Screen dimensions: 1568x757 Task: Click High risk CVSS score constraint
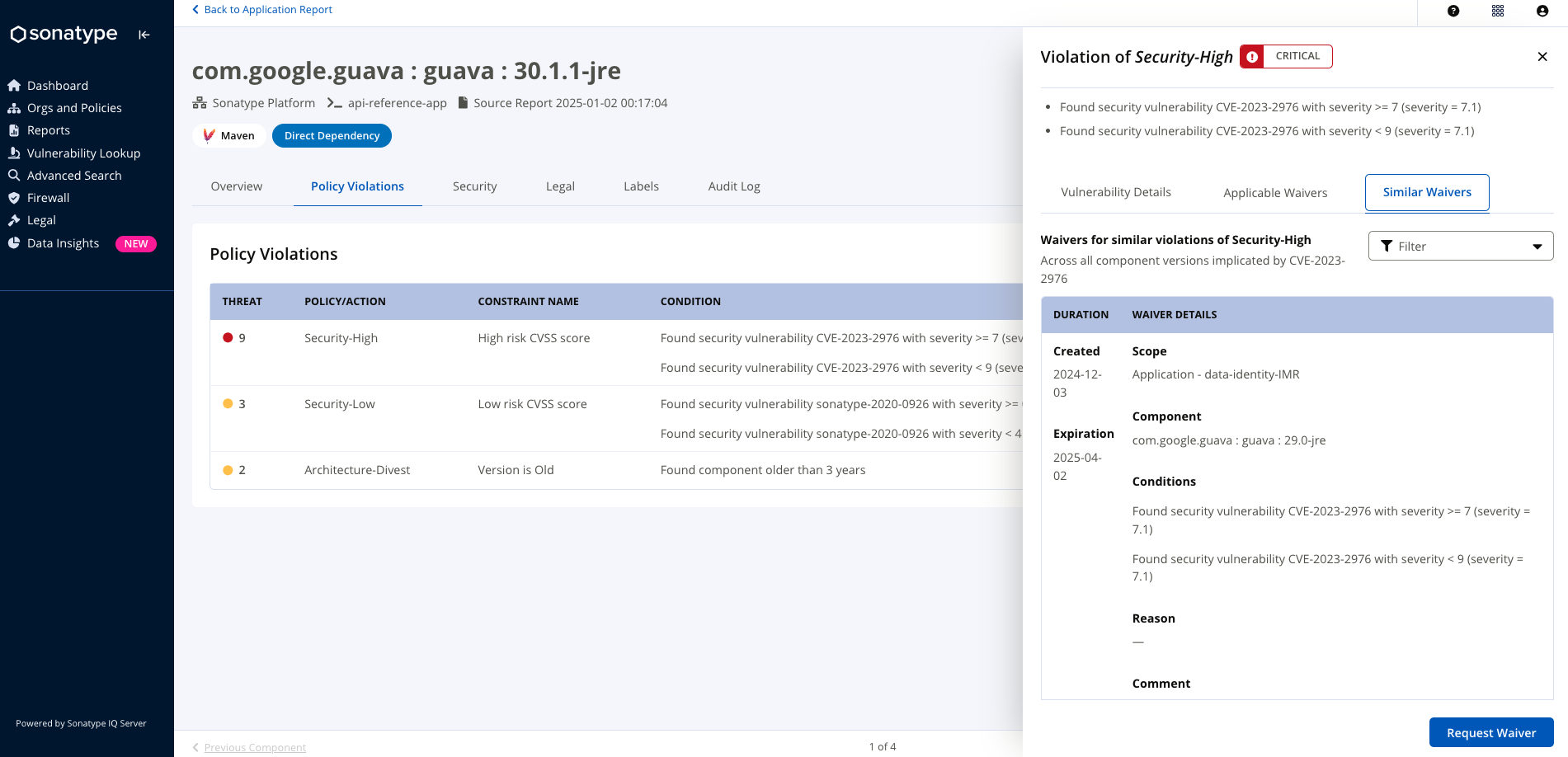coord(534,338)
